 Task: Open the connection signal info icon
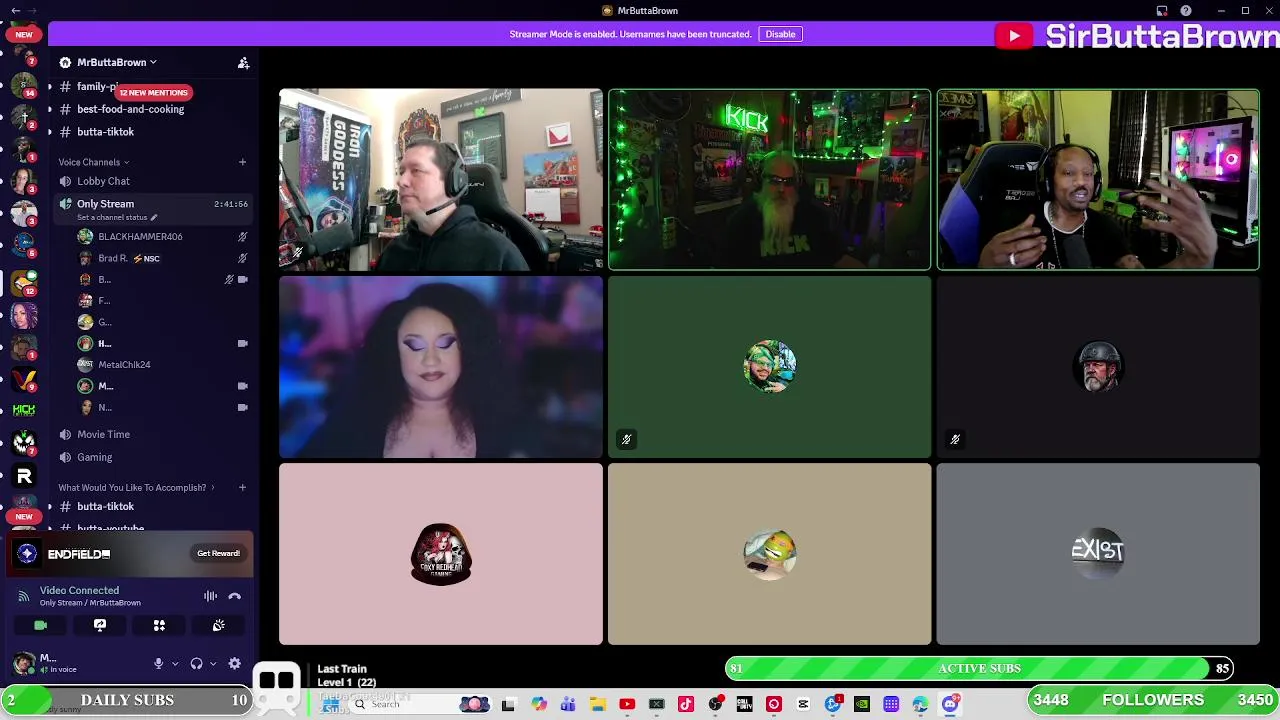click(23, 596)
